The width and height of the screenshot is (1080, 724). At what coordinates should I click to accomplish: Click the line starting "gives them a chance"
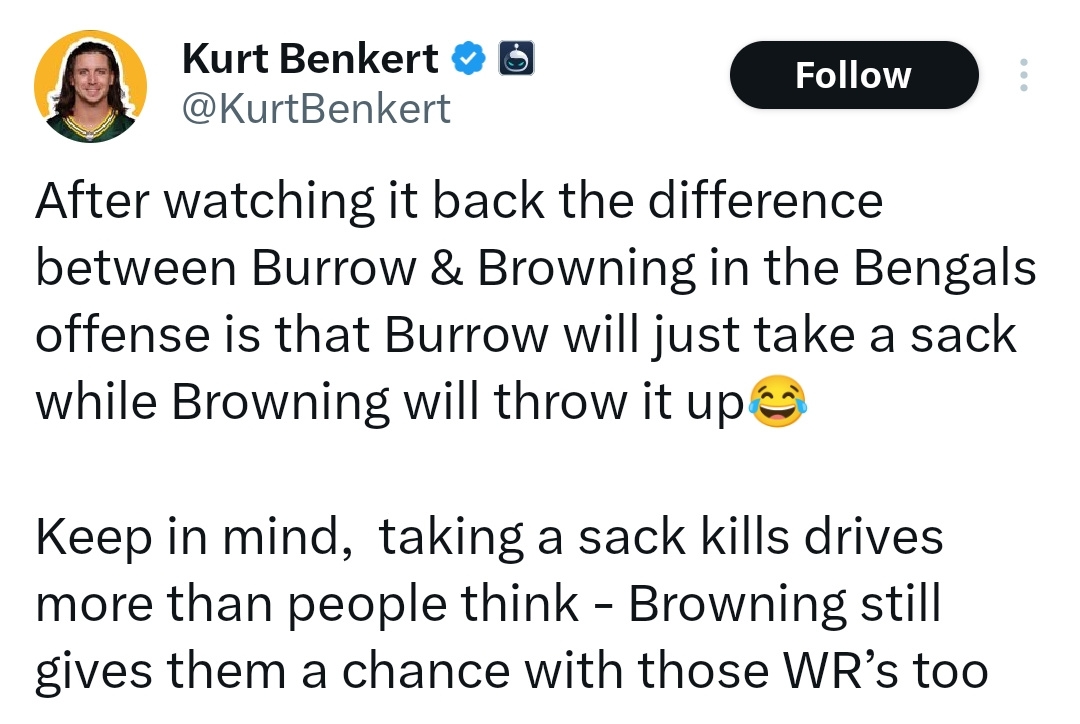511,671
